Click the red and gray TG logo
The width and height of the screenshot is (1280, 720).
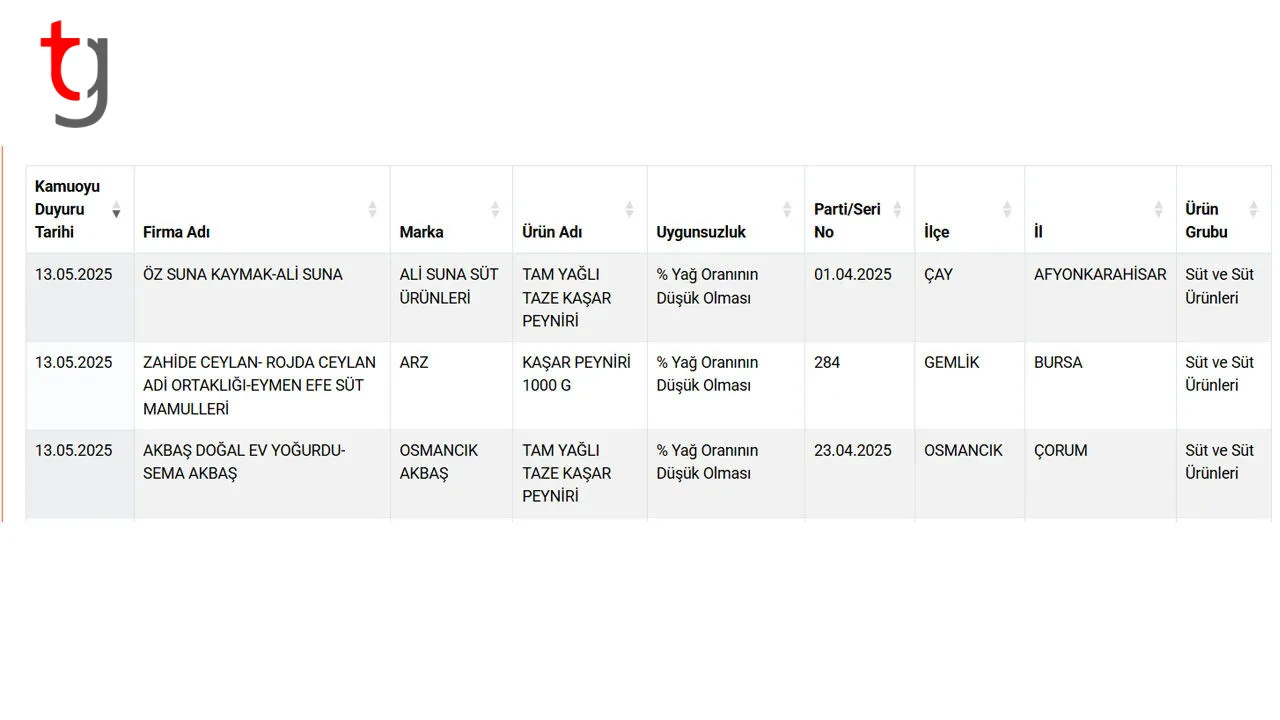tap(74, 74)
